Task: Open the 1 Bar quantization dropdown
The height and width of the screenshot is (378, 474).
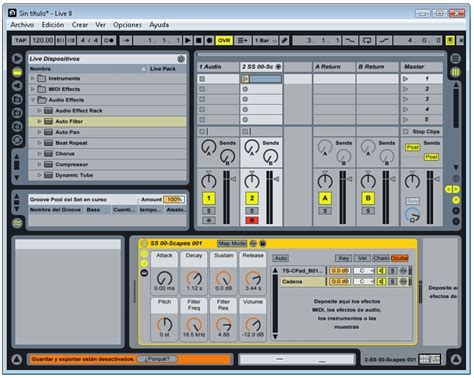Action: 265,40
